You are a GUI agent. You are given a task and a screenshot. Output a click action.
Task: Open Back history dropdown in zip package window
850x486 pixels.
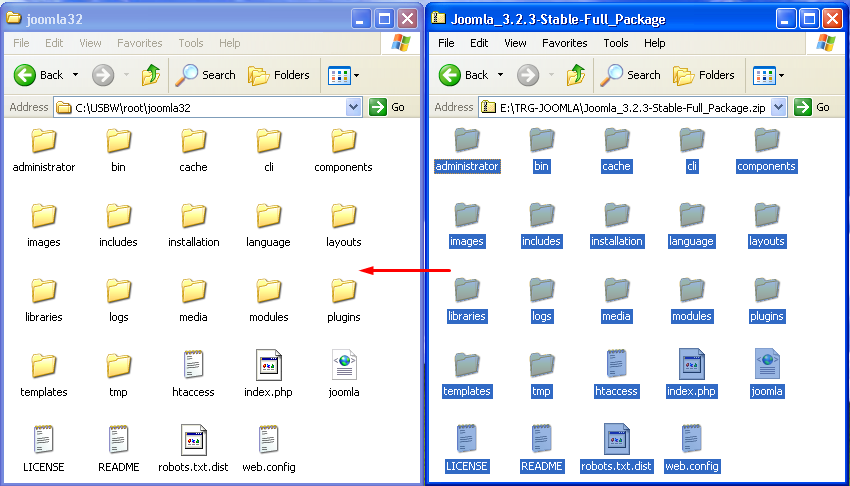coord(500,75)
